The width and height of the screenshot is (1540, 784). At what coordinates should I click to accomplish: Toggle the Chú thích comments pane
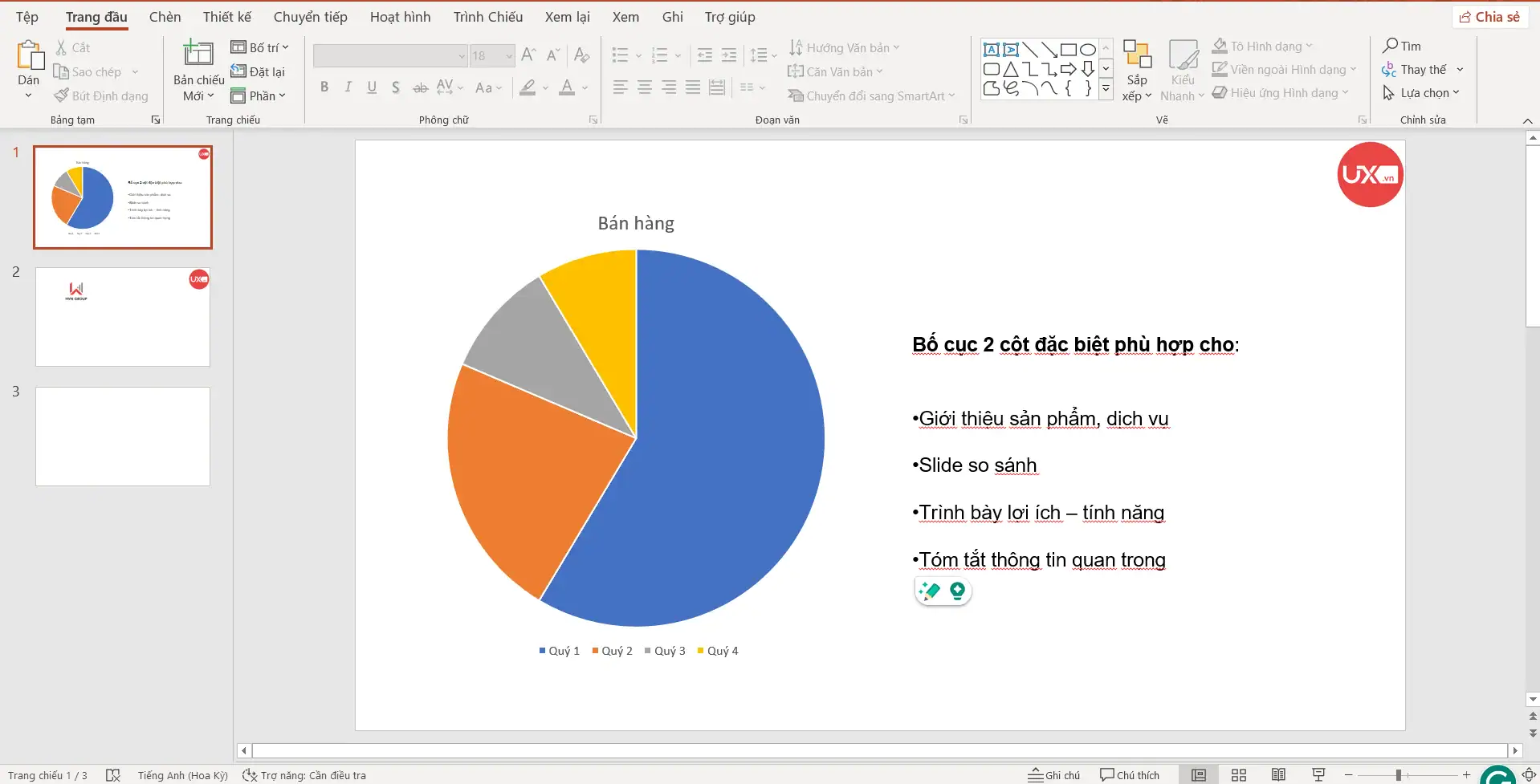(1130, 774)
